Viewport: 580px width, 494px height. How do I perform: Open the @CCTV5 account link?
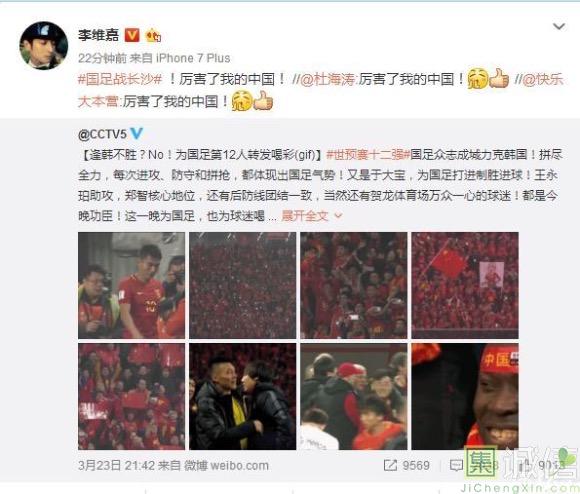point(102,134)
